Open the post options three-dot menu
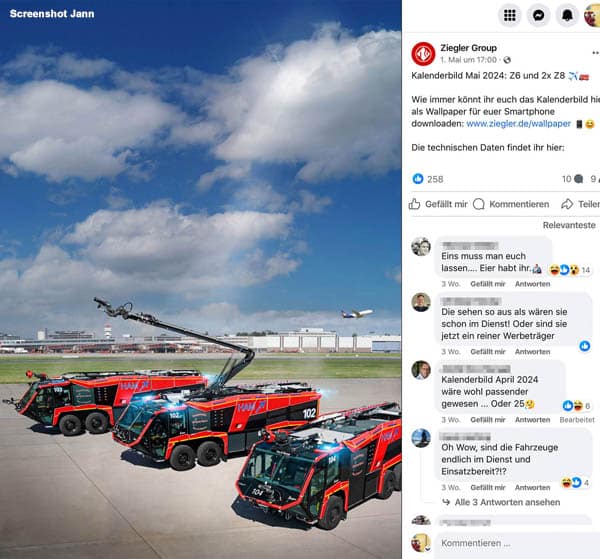This screenshot has width=600, height=559. pos(596,52)
